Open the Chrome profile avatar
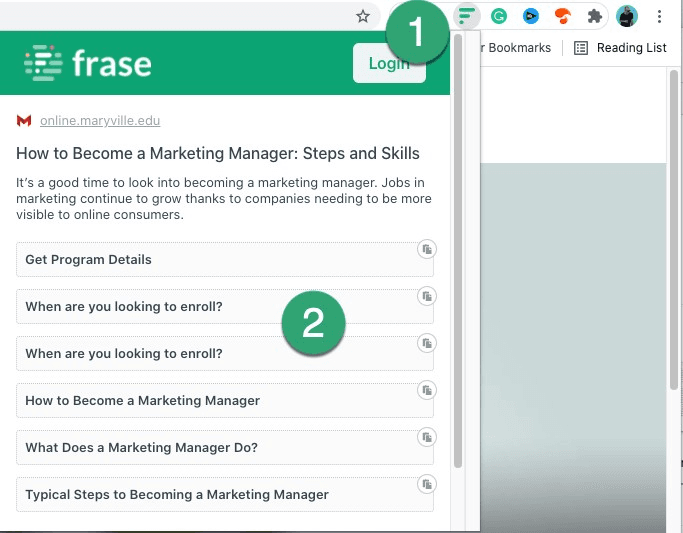The height and width of the screenshot is (533, 683). click(x=627, y=17)
